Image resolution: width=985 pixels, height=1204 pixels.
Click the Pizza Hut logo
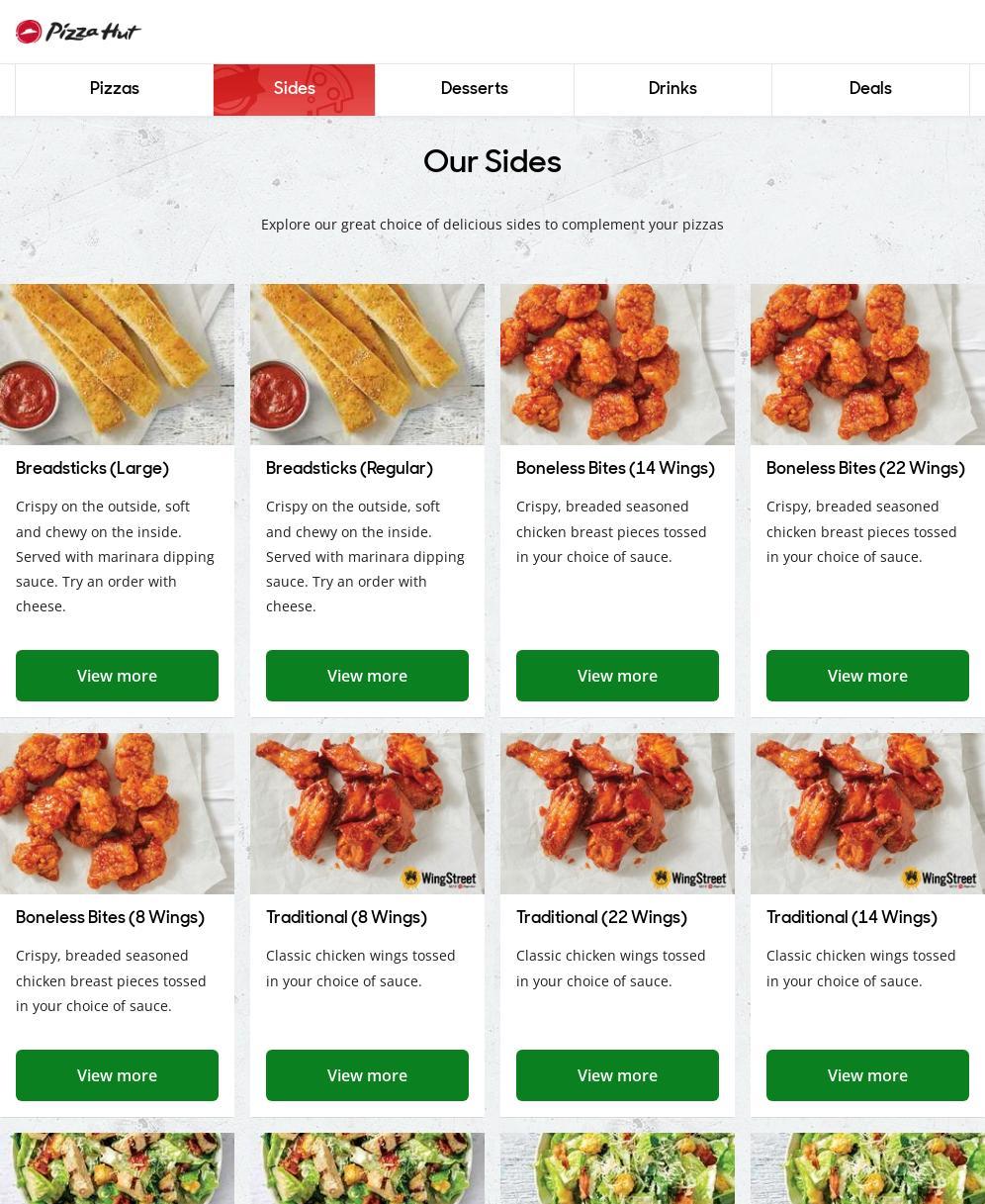click(x=78, y=32)
